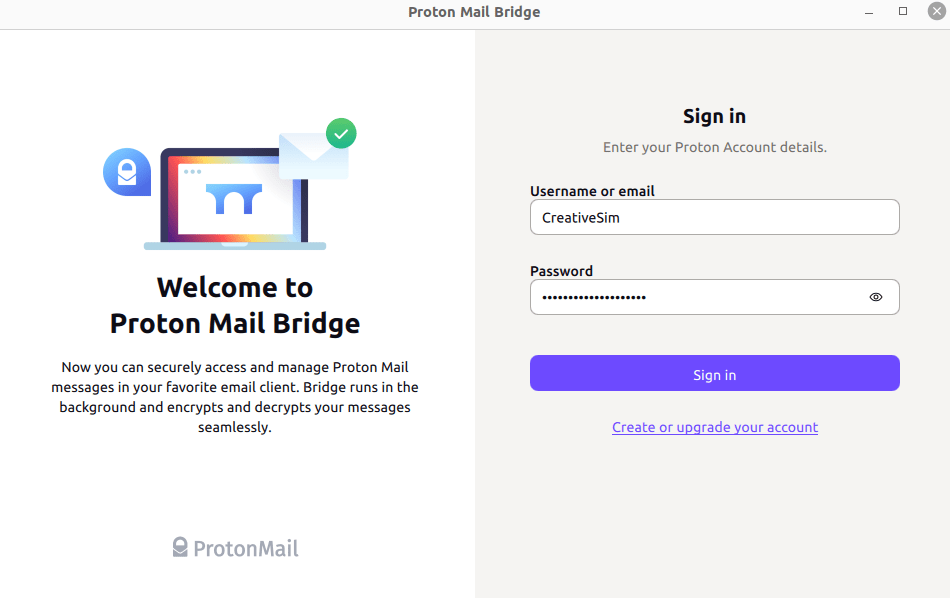Click the 'Password' label

(561, 271)
